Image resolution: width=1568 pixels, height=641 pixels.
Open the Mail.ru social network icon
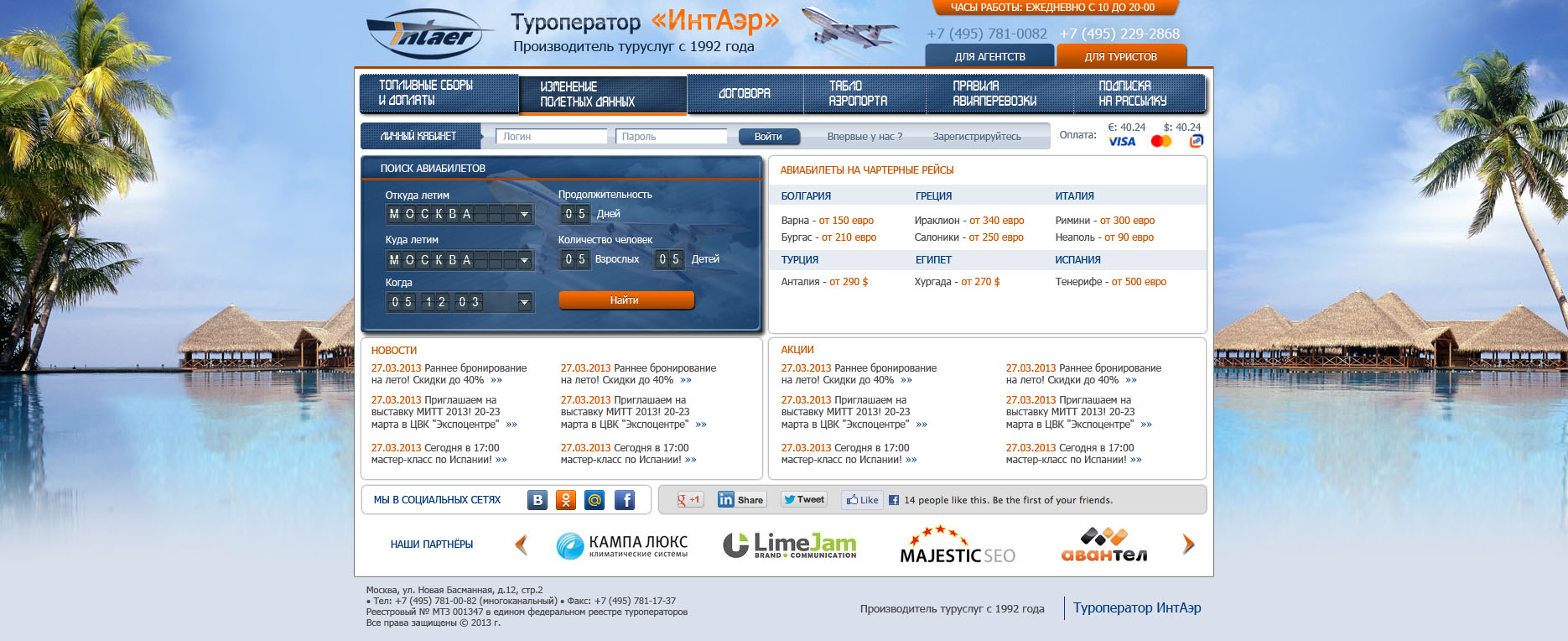point(594,500)
